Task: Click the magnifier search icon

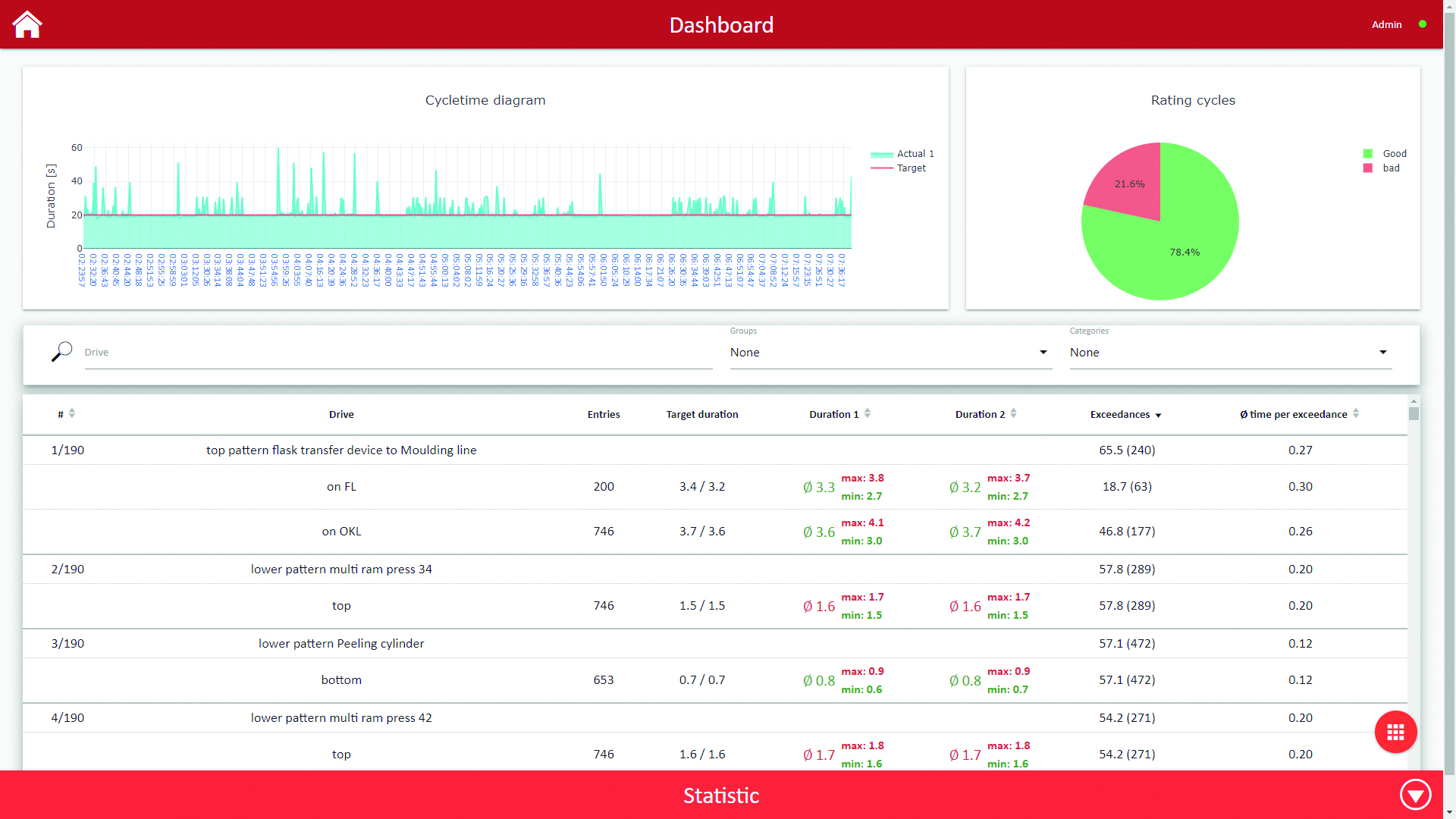Action: click(x=61, y=352)
